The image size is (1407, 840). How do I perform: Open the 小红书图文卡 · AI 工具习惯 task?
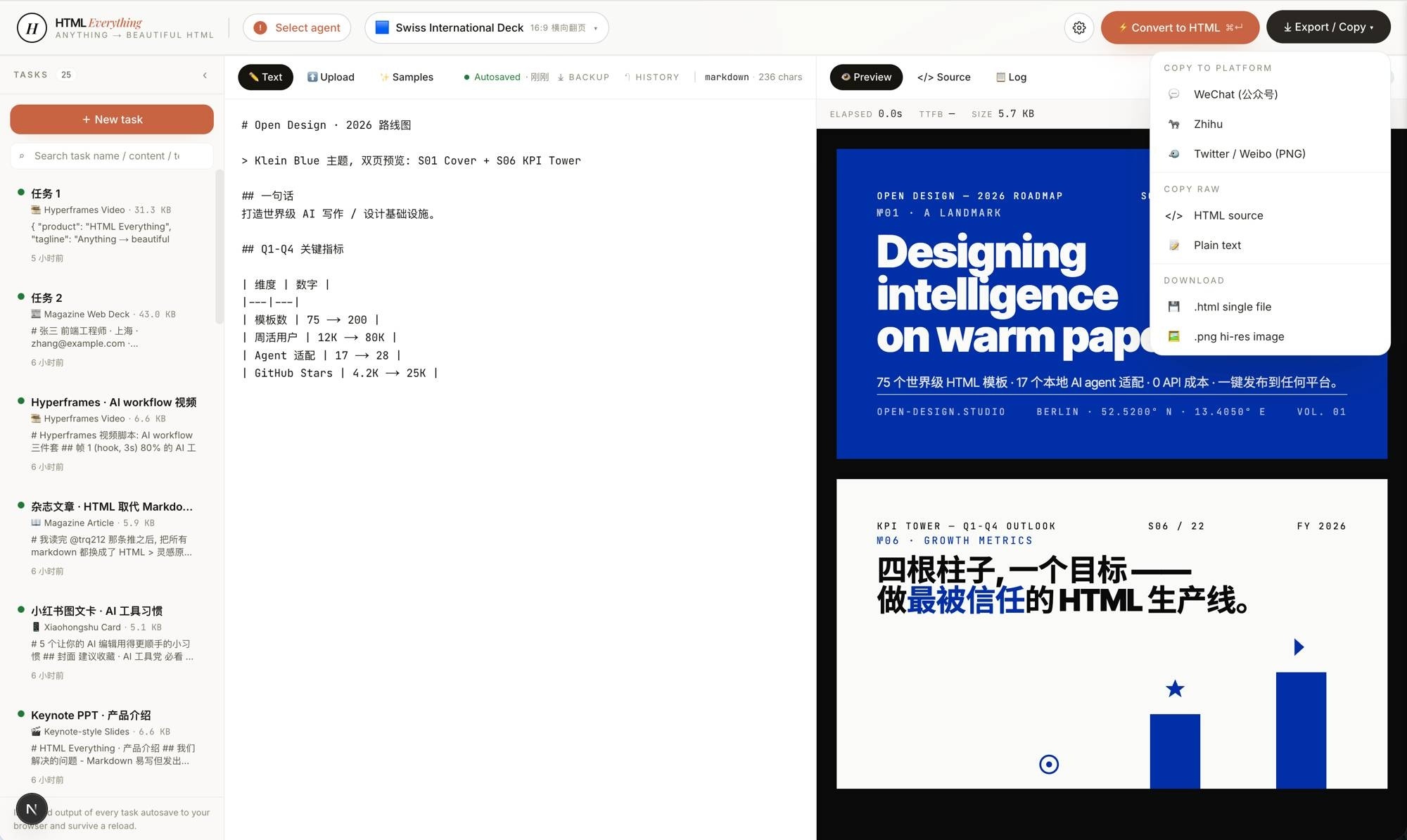coord(112,642)
